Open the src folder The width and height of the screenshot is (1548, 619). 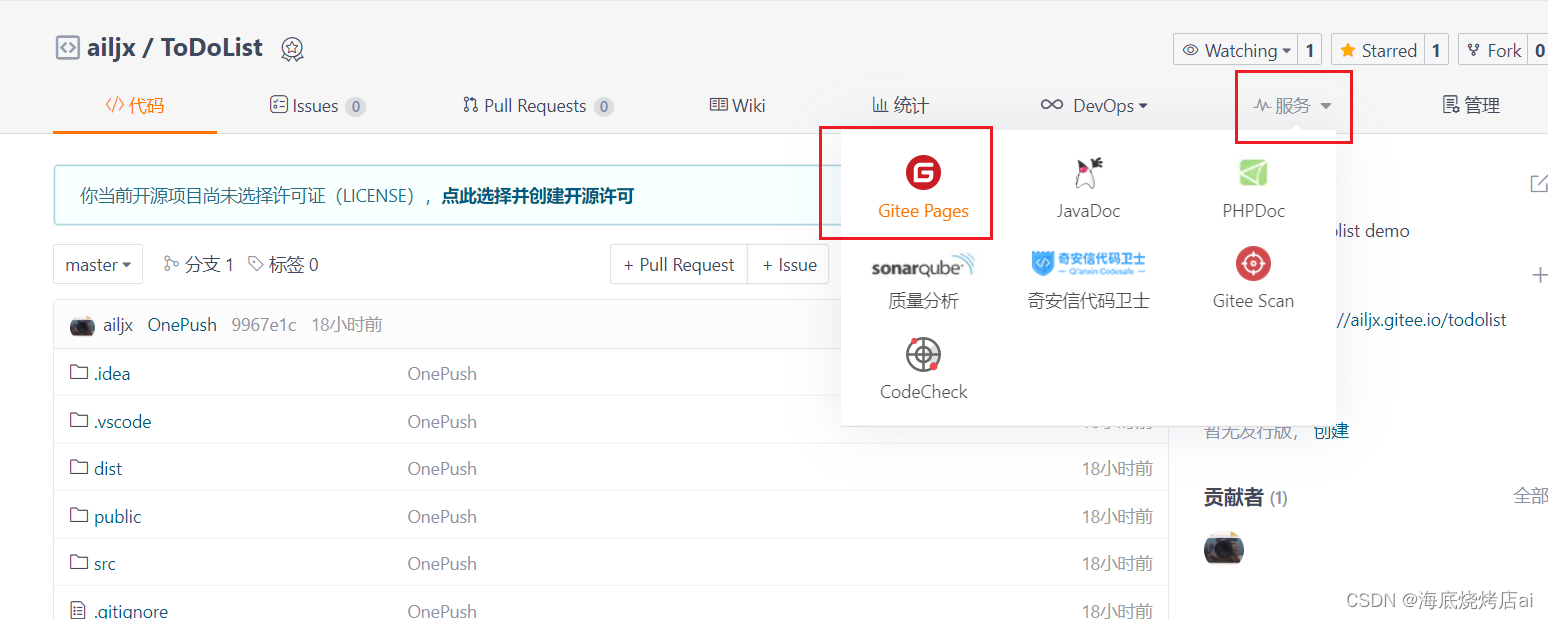(105, 564)
